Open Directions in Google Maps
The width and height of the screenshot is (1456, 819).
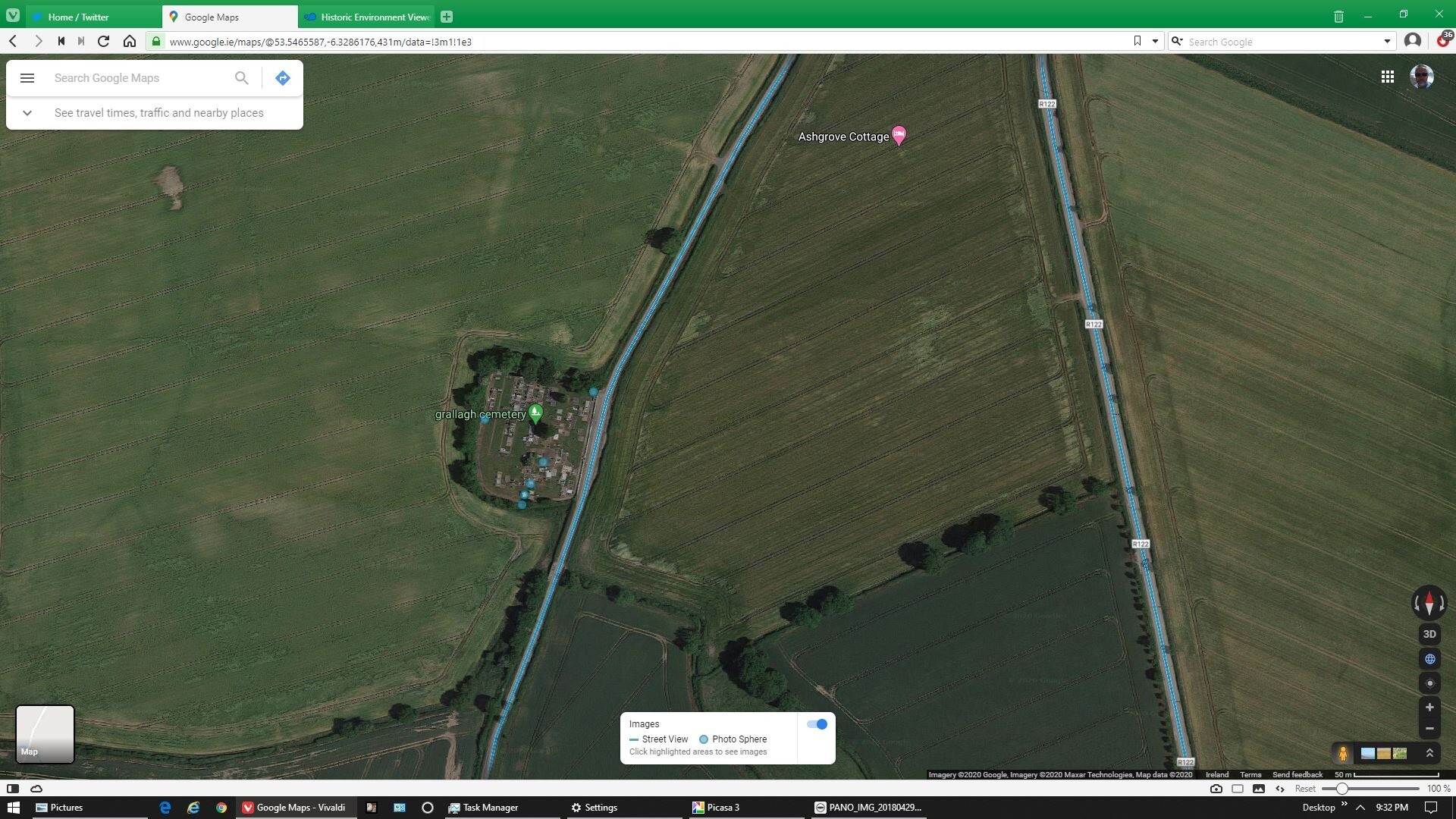(x=282, y=78)
